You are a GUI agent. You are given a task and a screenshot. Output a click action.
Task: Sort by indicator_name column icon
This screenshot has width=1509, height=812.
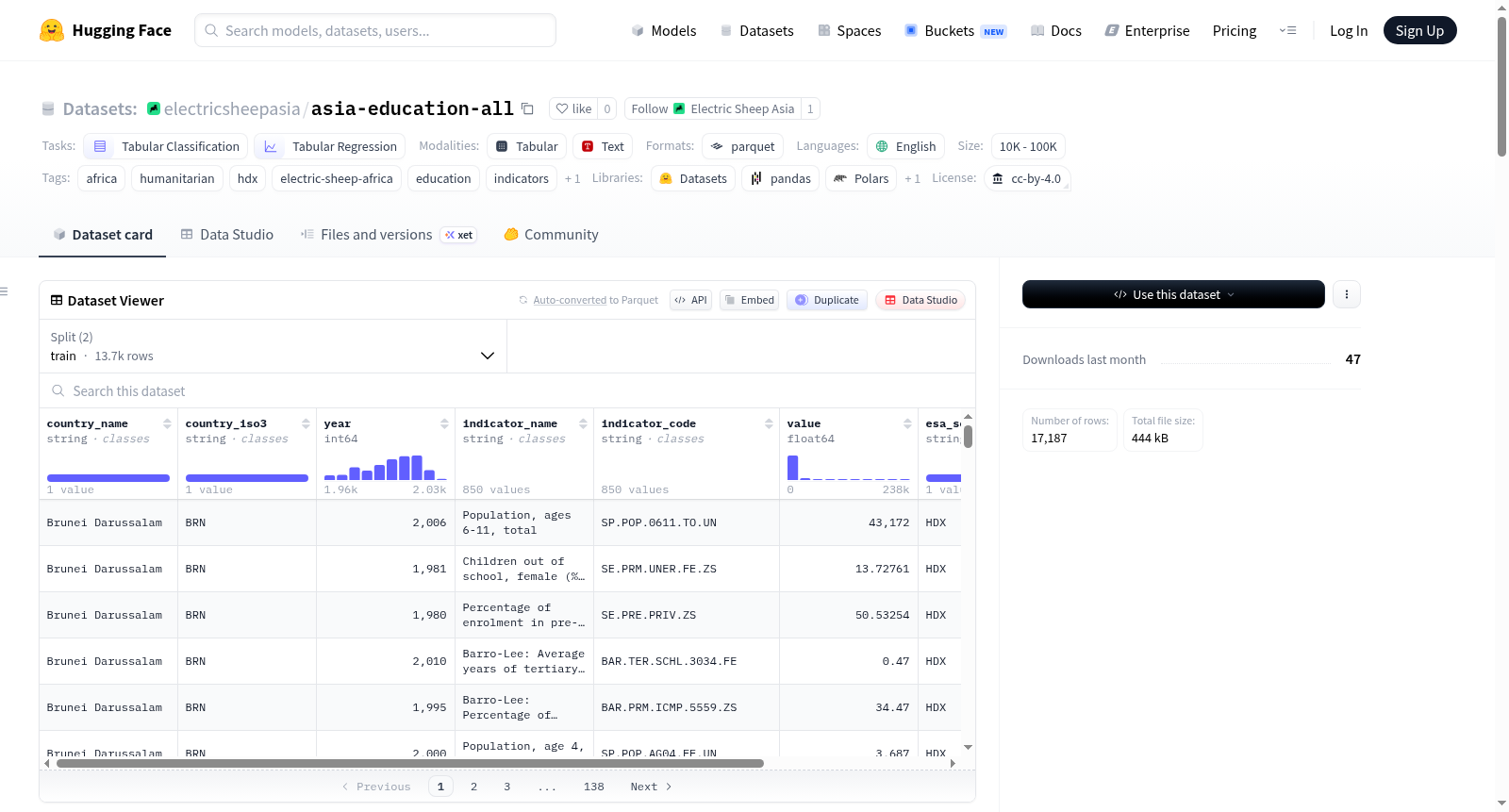tap(583, 423)
